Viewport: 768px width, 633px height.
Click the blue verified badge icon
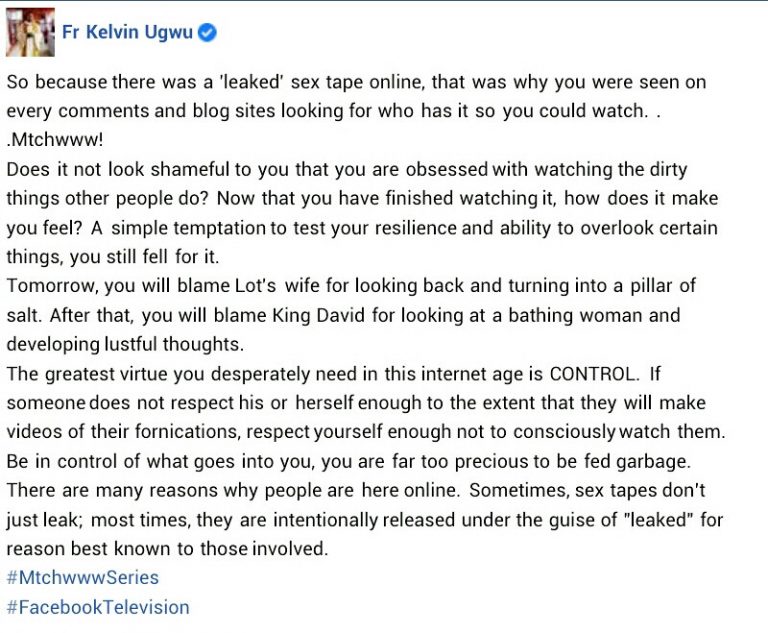tap(207, 32)
